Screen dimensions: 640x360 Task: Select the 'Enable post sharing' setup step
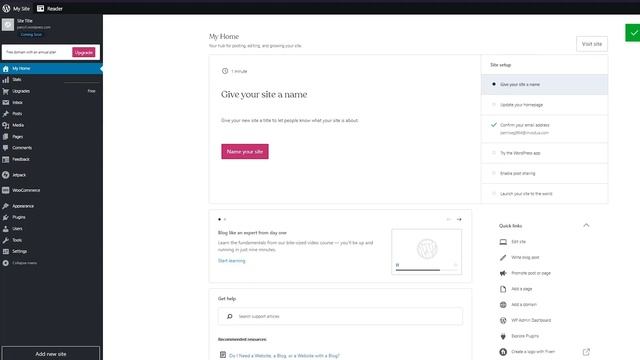[x=544, y=173]
